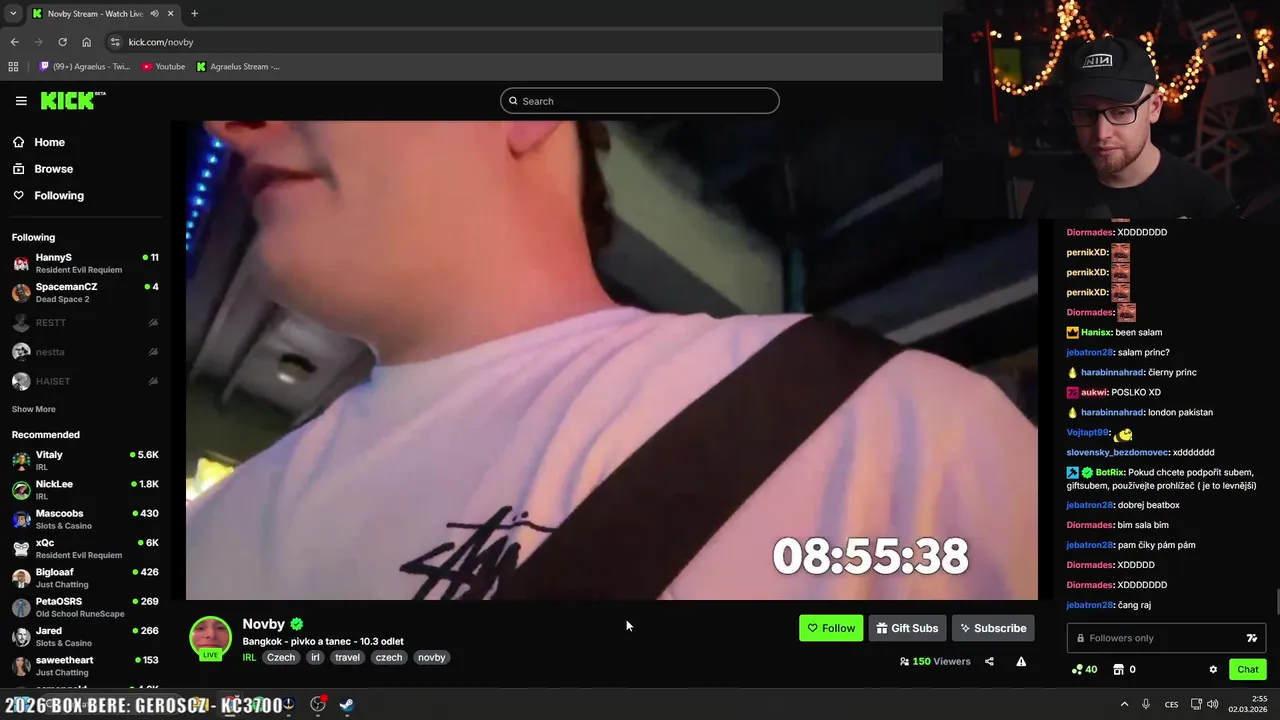Click the address bar kick.com/novby
1280x720 pixels.
(x=161, y=42)
